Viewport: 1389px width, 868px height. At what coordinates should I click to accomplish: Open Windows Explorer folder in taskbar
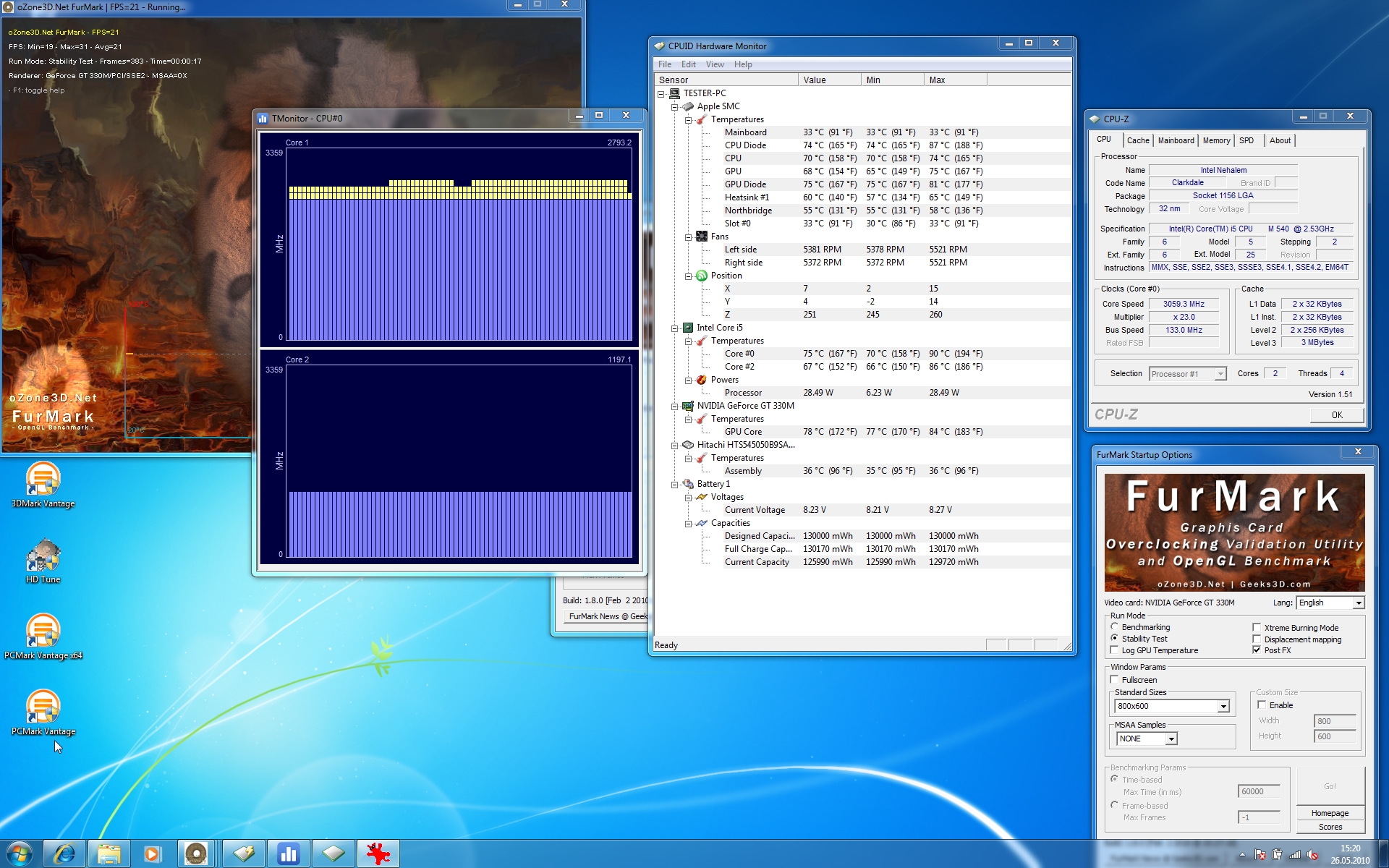point(109,854)
